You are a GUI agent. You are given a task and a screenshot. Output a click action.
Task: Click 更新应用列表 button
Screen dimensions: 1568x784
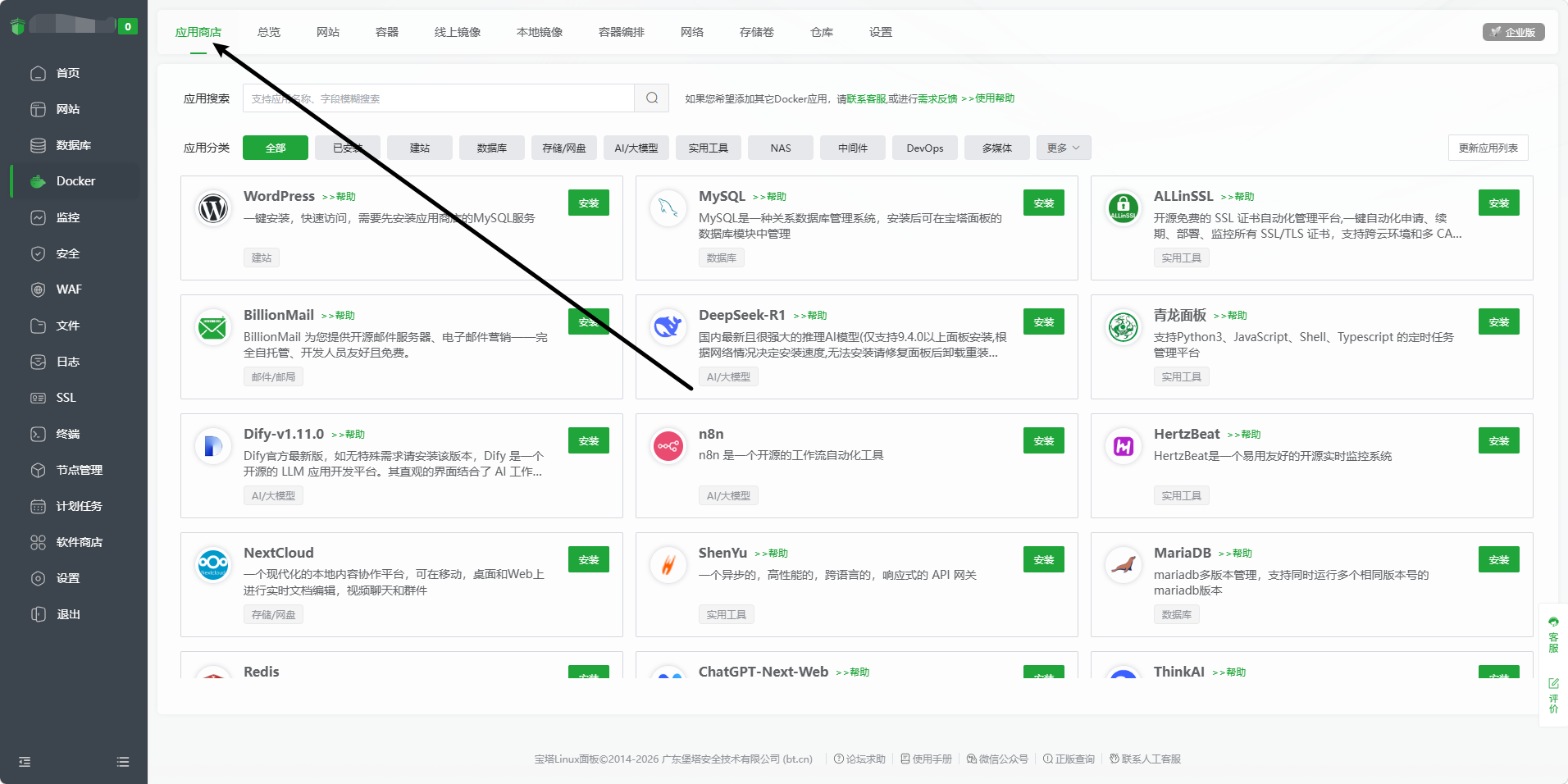pyautogui.click(x=1488, y=148)
